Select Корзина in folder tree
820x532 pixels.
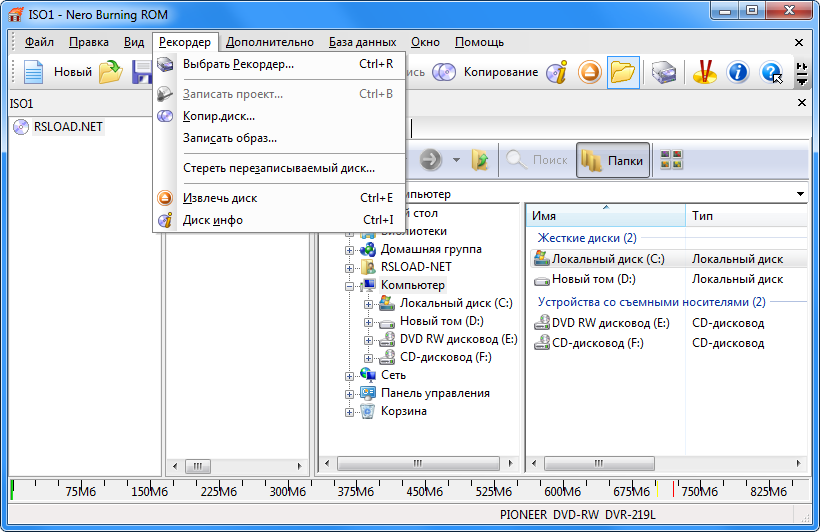[x=403, y=411]
